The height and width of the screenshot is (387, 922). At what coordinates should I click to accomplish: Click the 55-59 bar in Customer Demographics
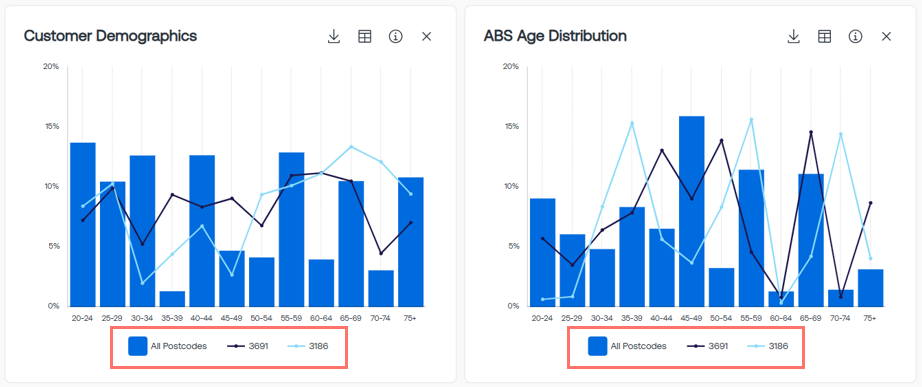click(292, 229)
